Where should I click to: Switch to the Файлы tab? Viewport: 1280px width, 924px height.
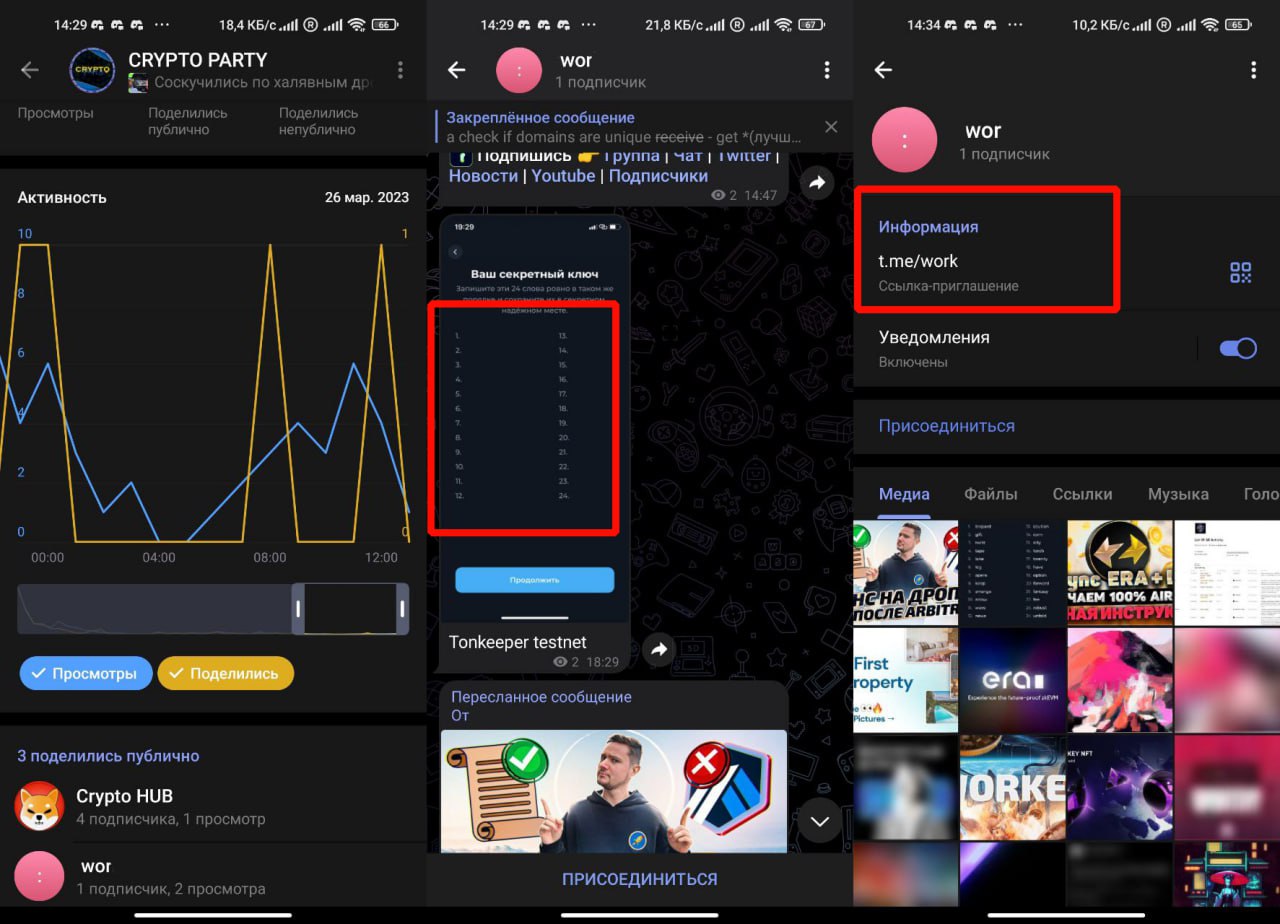pyautogui.click(x=991, y=494)
